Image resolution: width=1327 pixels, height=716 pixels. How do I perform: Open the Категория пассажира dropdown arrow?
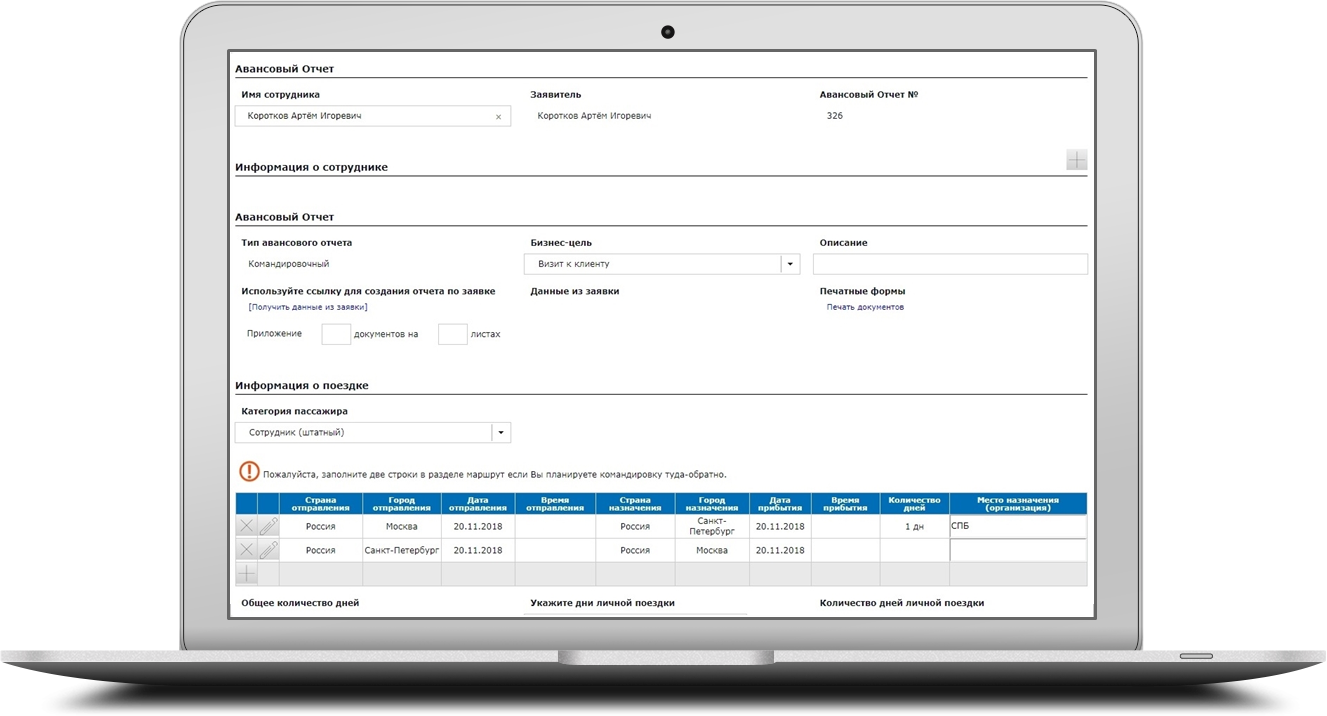[501, 433]
